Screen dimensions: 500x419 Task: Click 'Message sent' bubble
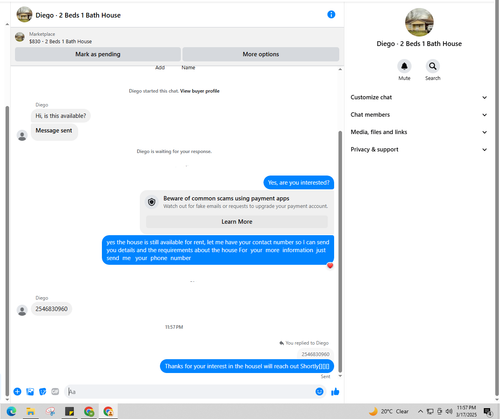click(54, 131)
